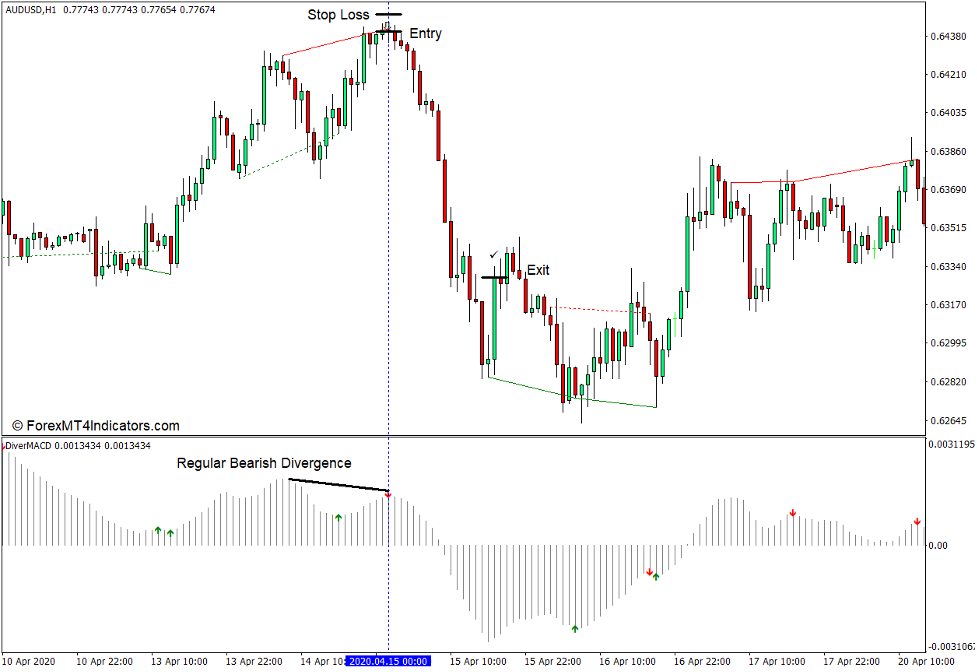Select the red down arrow at the divergence point
Screen dimensions: 977x672
click(x=388, y=494)
